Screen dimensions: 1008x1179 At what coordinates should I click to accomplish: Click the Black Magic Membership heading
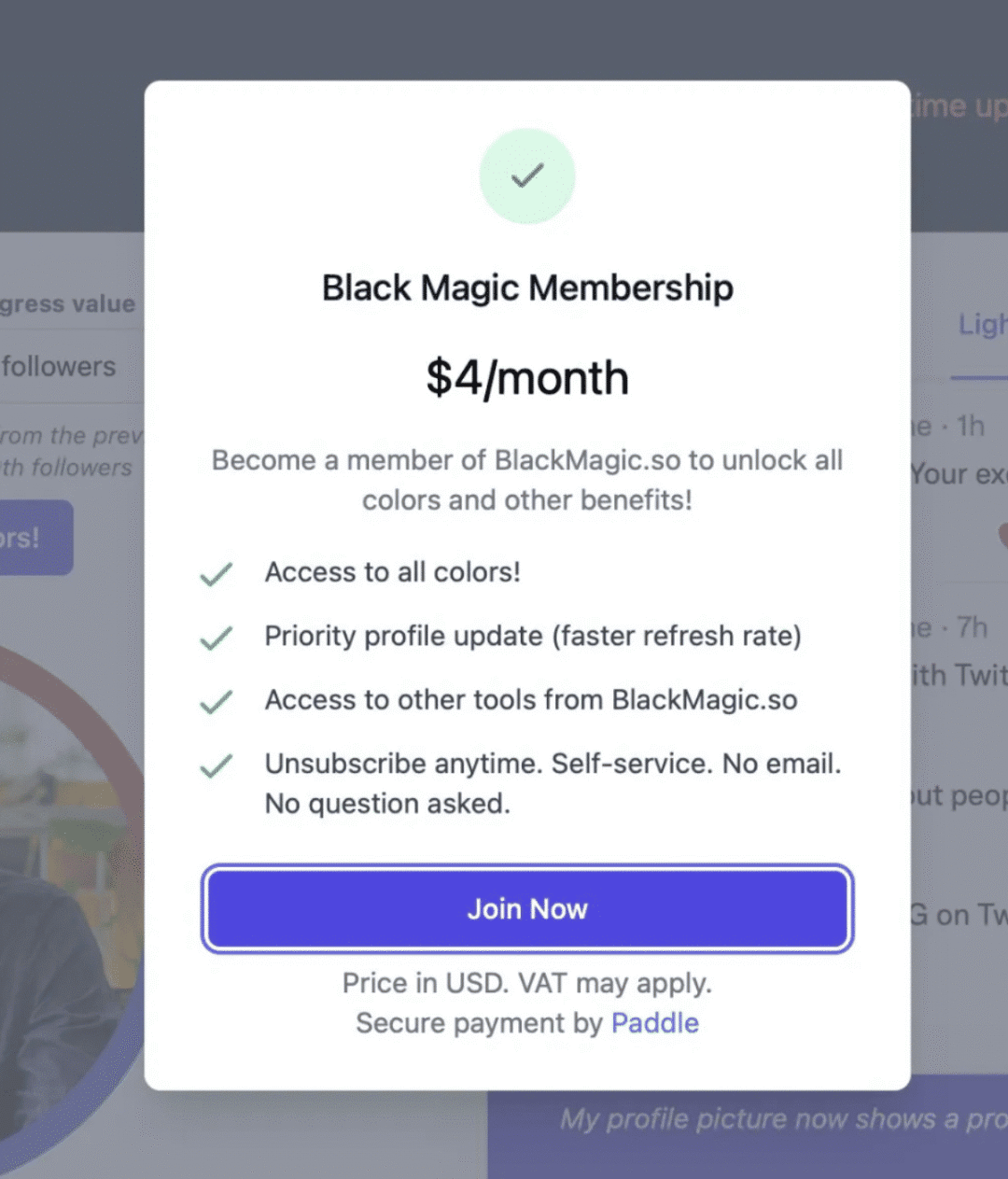click(527, 288)
